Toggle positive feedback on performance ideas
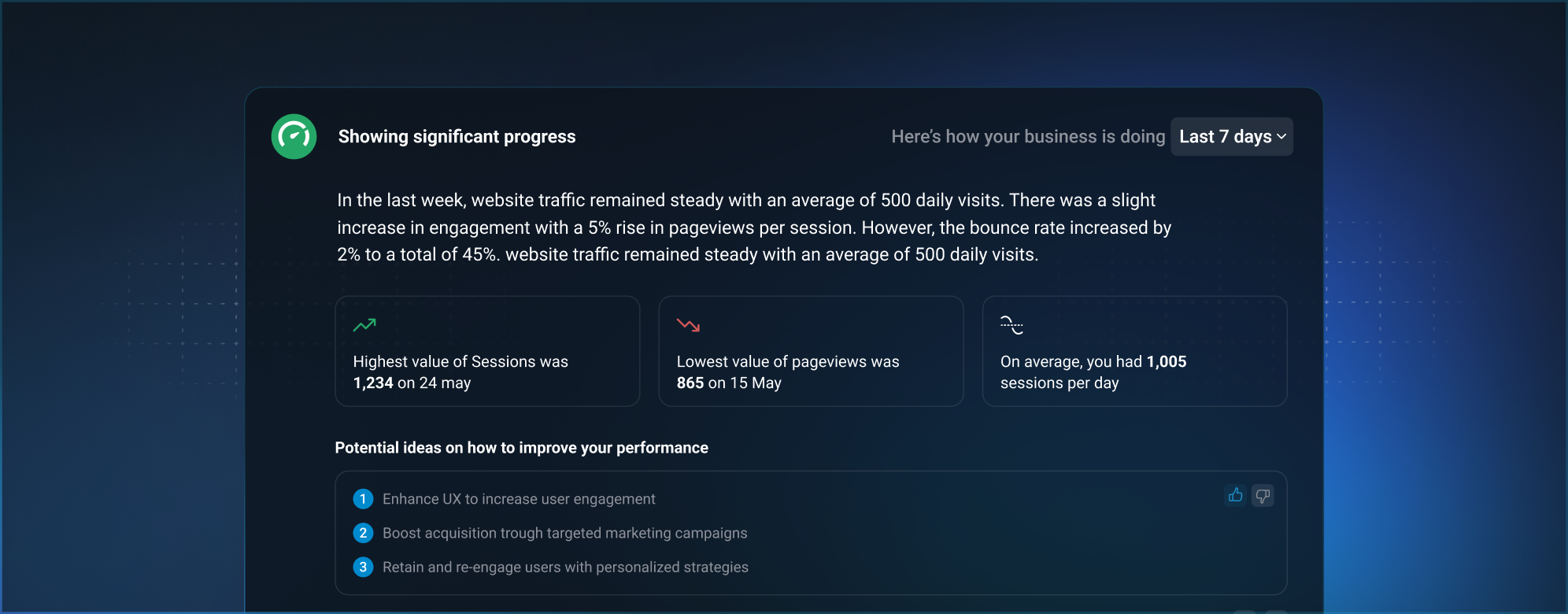The height and width of the screenshot is (614, 1568). pos(1234,495)
